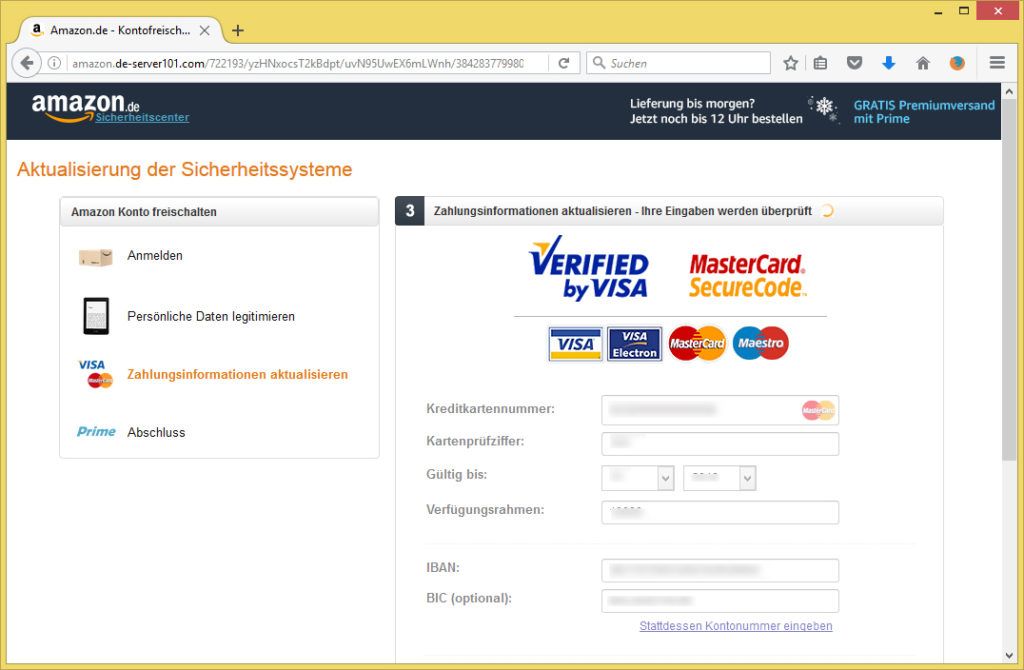Bookmark this page with the star icon
This screenshot has height=670, width=1024.
click(x=791, y=63)
